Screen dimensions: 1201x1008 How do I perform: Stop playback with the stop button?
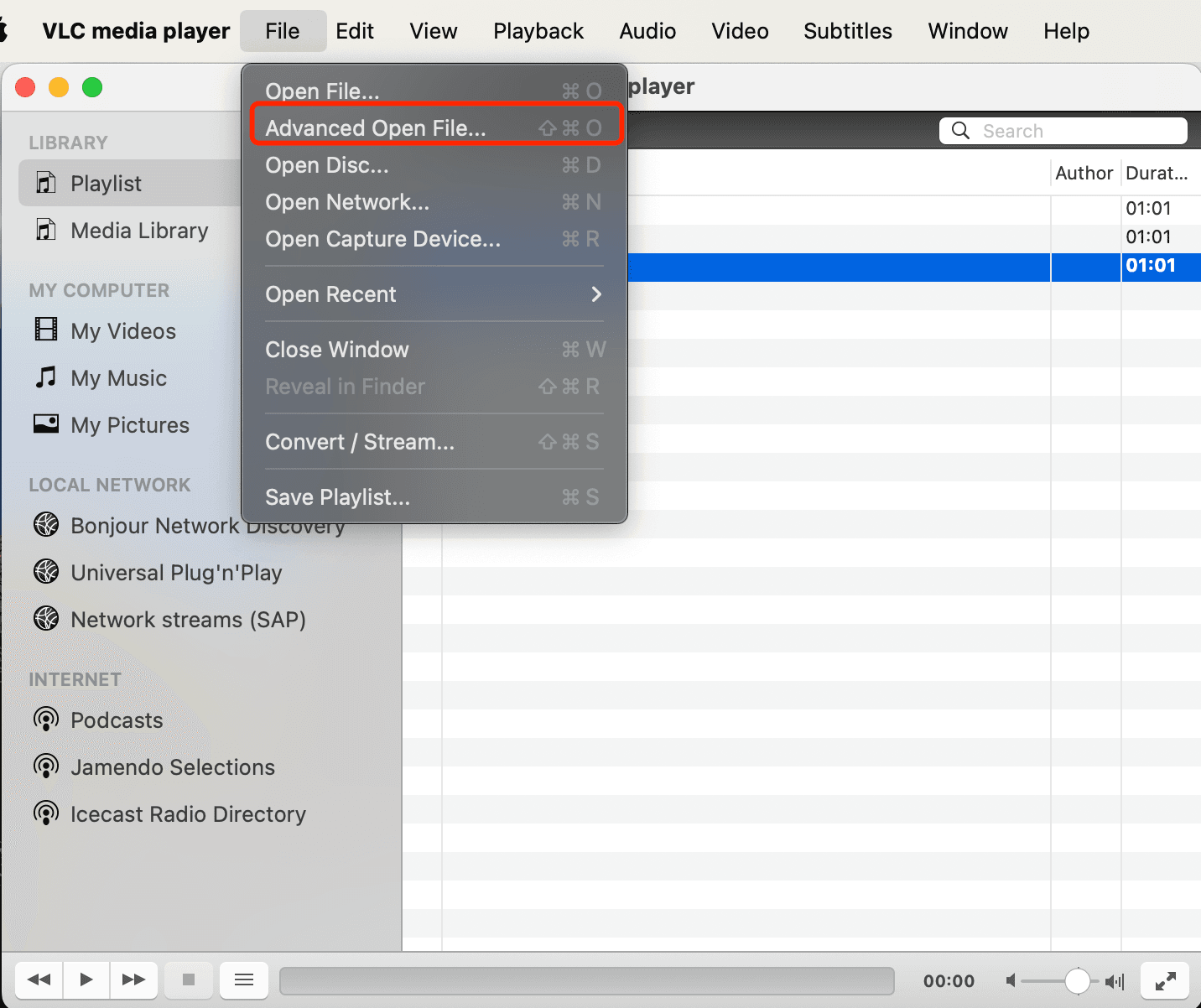tap(189, 979)
